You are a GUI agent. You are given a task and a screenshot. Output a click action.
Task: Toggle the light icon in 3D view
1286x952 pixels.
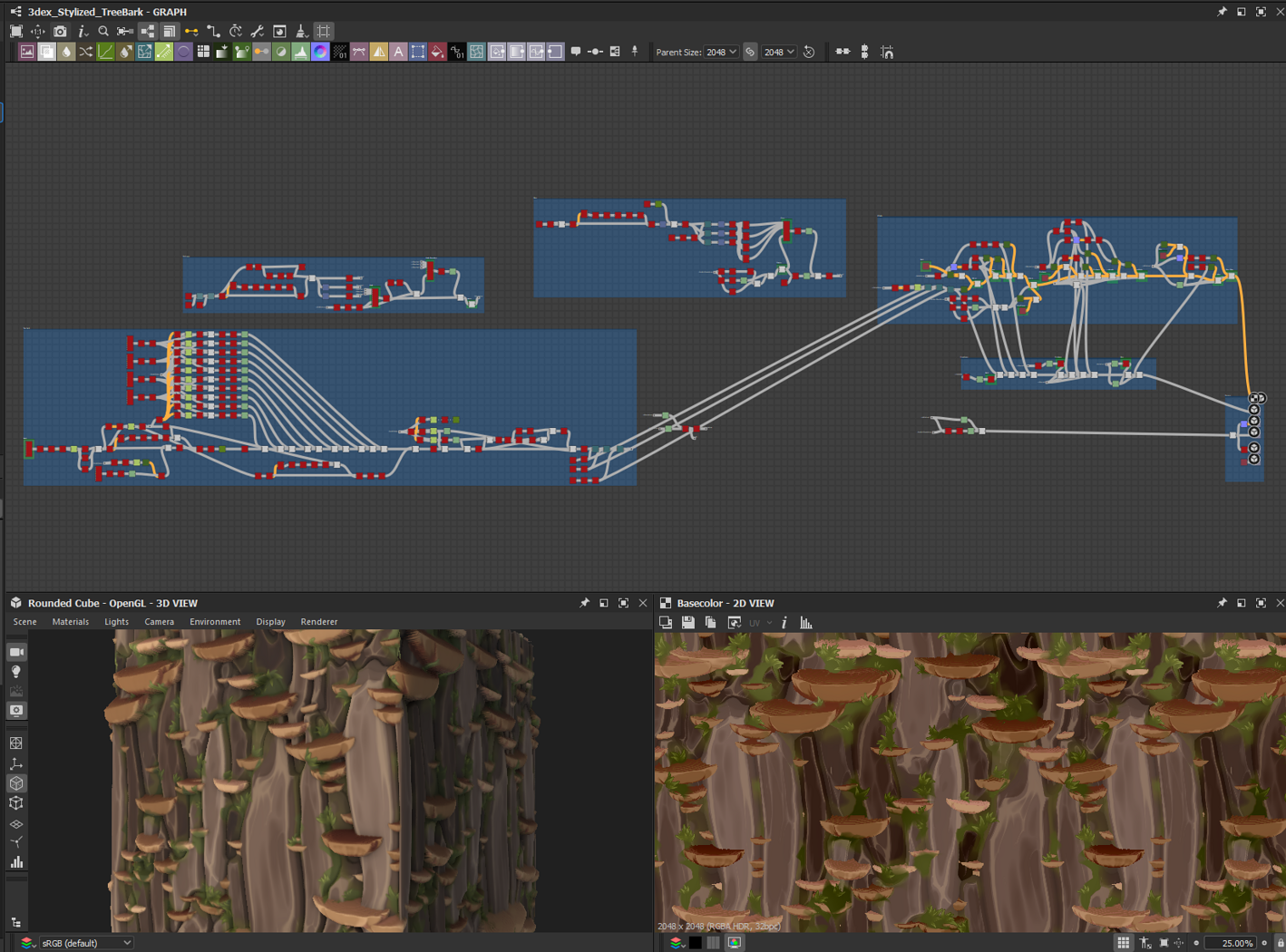click(x=16, y=672)
